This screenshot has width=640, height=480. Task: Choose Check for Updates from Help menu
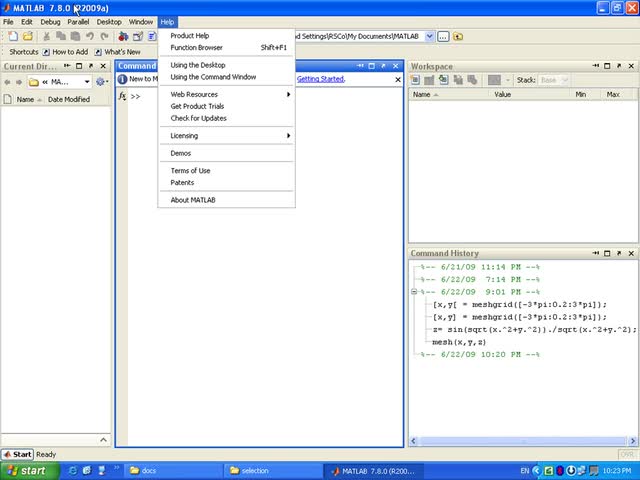click(198, 118)
